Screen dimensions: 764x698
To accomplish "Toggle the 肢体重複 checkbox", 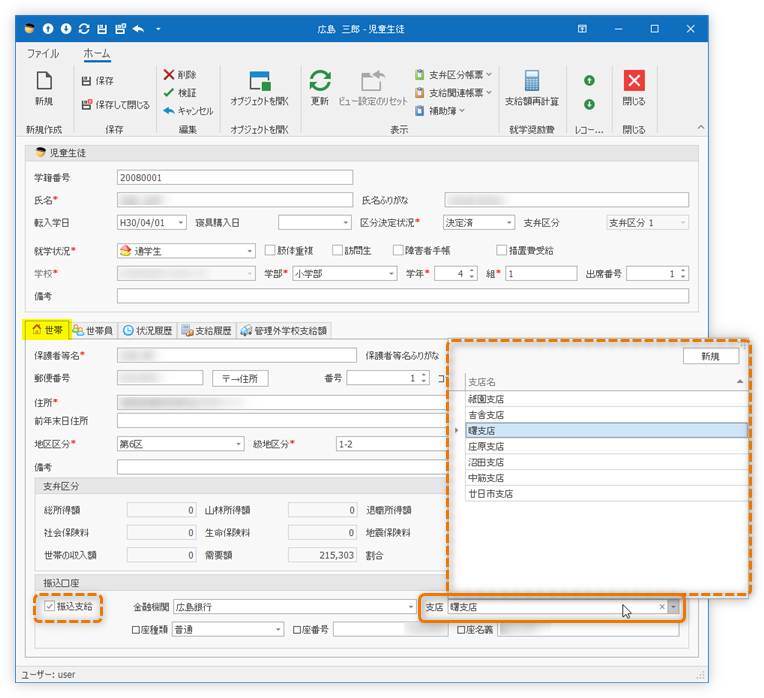I will pyautogui.click(x=269, y=250).
